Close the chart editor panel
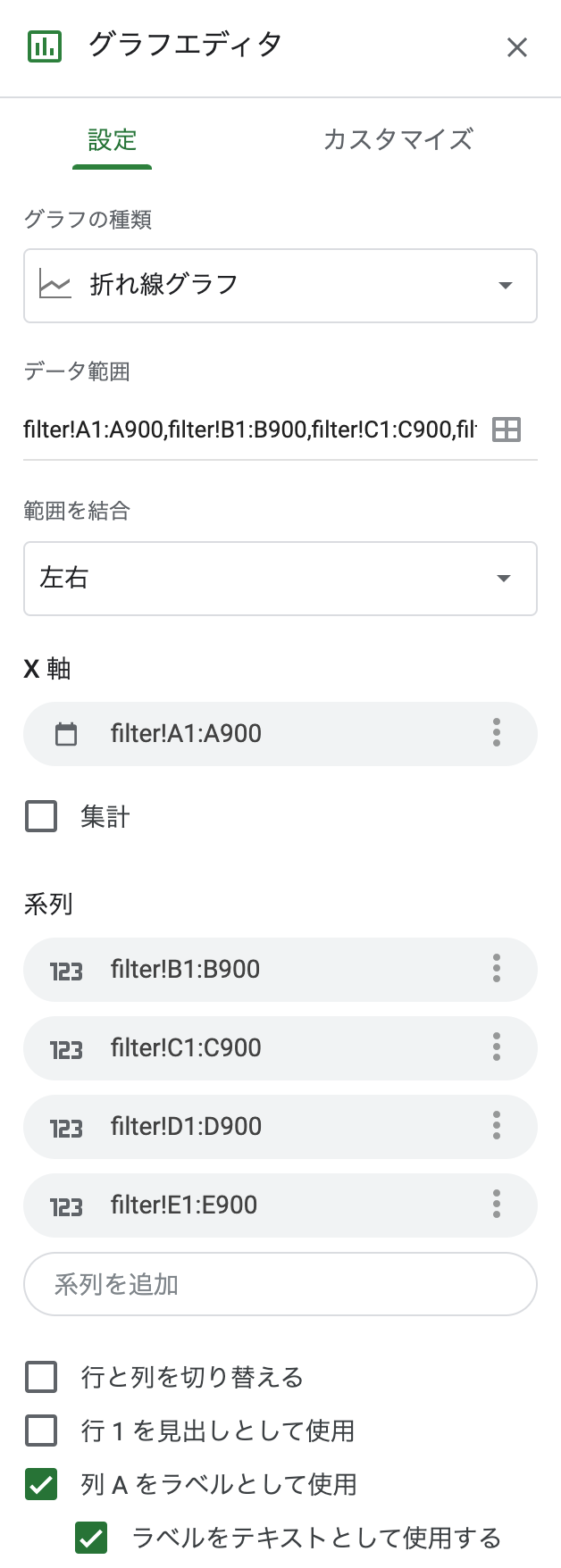Viewport: 561px width, 1568px height. click(517, 46)
